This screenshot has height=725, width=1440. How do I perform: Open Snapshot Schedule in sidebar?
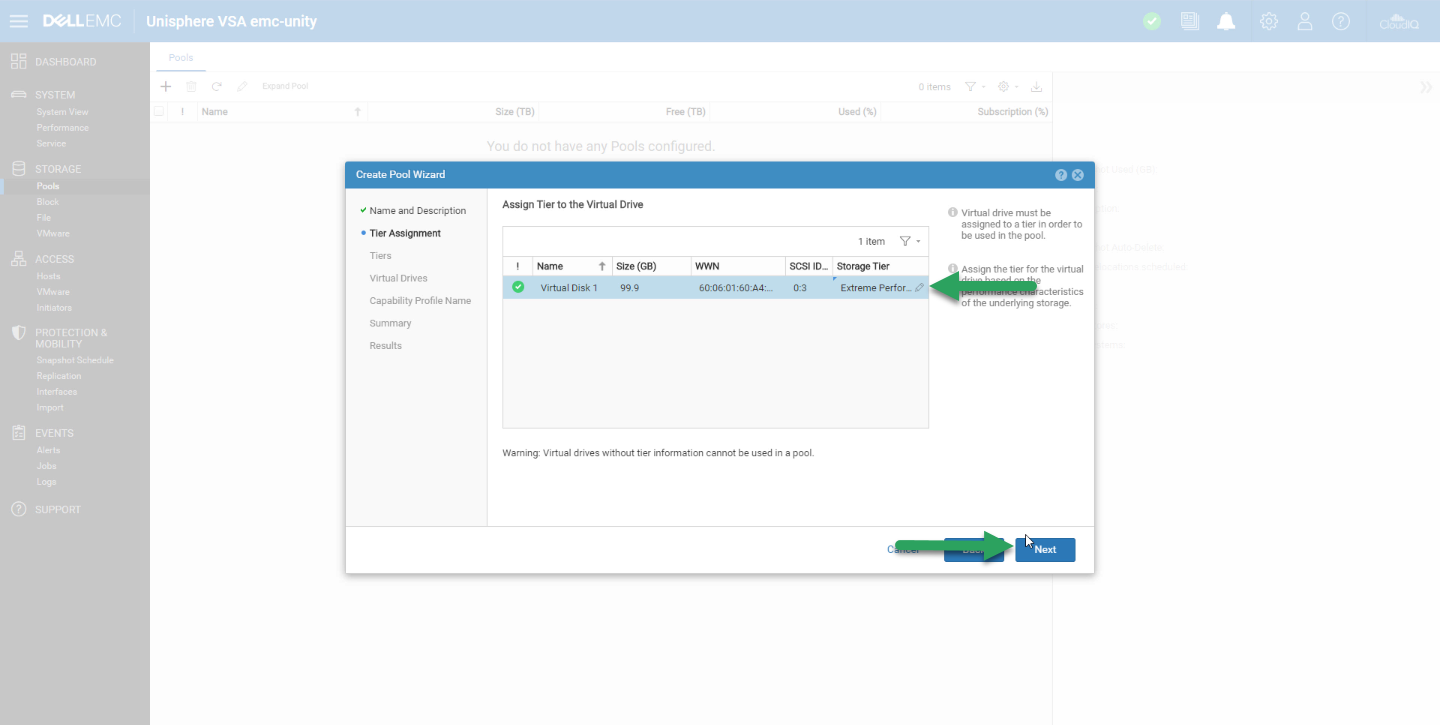[75, 360]
